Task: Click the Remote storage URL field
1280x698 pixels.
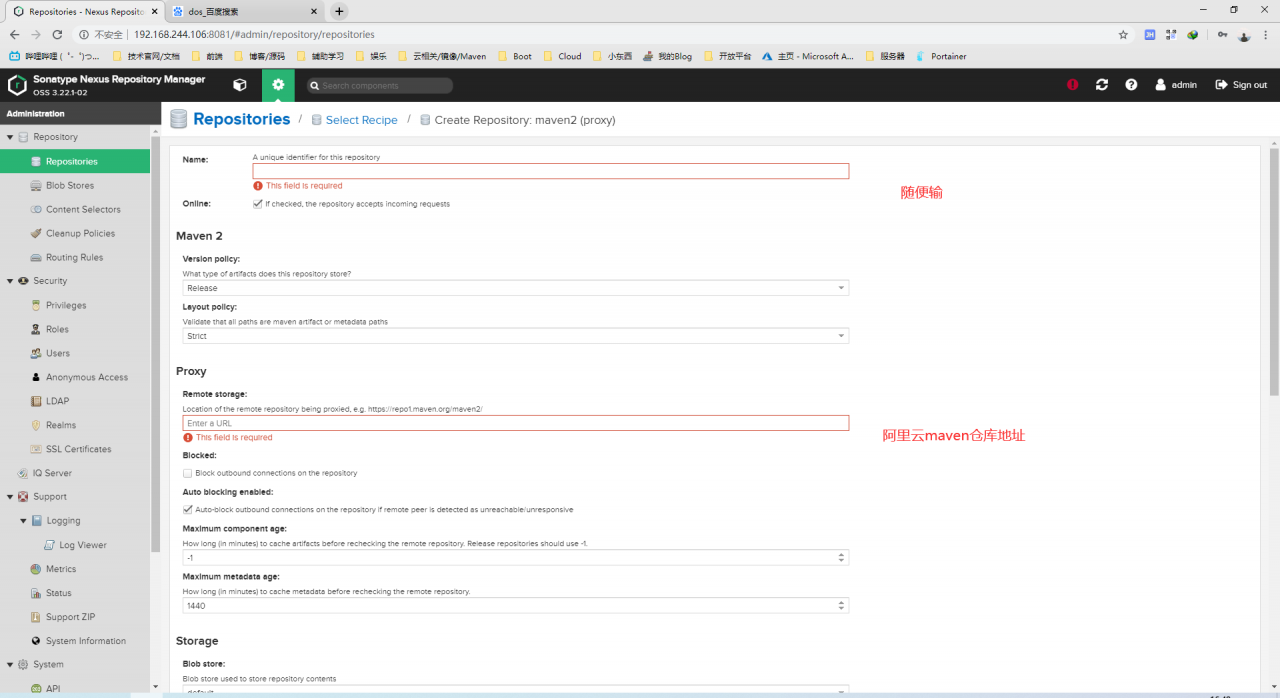Action: point(515,423)
